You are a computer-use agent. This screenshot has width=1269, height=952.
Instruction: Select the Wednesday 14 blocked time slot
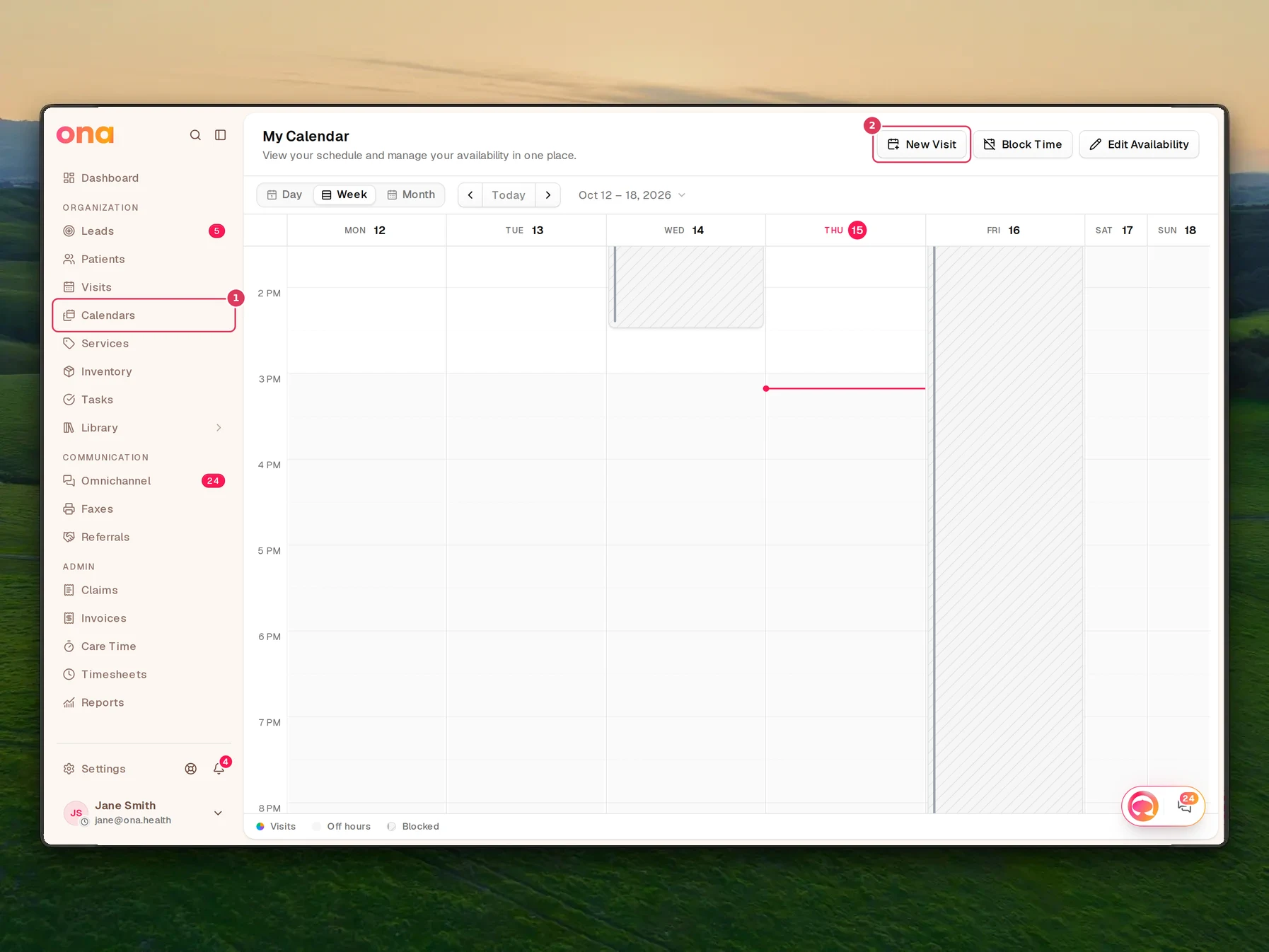(686, 286)
